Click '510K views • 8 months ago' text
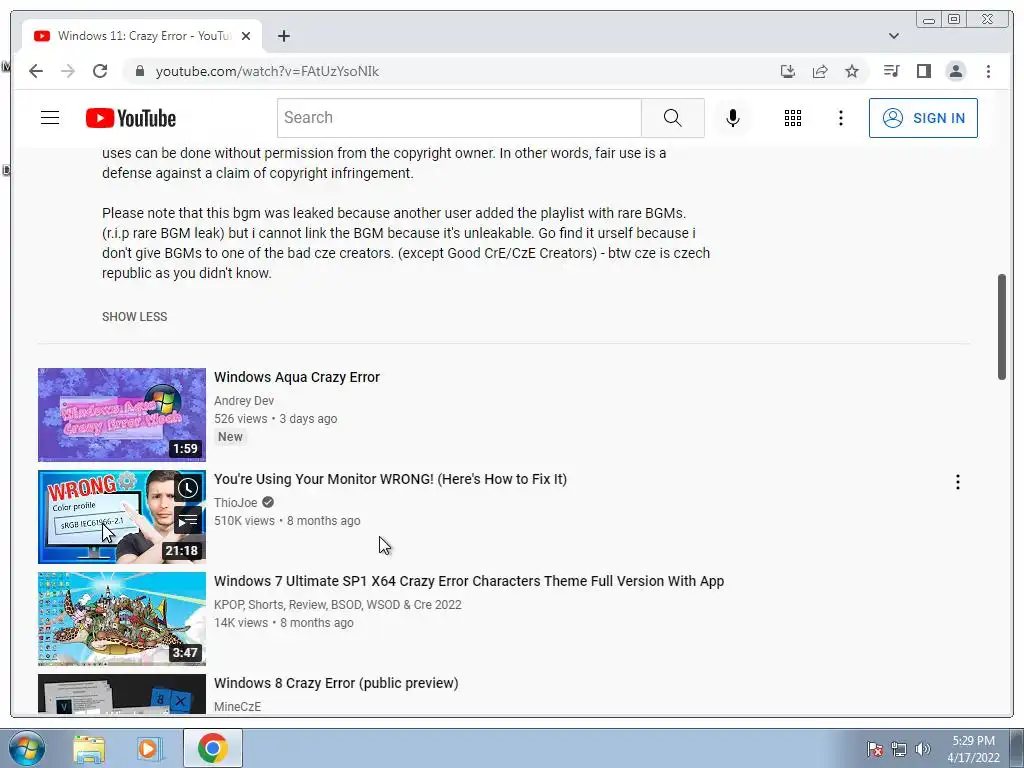 coord(287,520)
